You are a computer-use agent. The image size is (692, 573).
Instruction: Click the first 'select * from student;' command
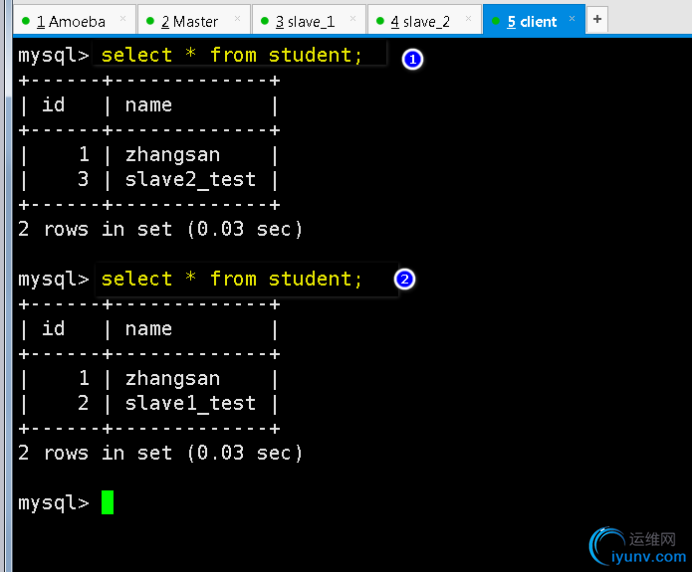(x=231, y=55)
